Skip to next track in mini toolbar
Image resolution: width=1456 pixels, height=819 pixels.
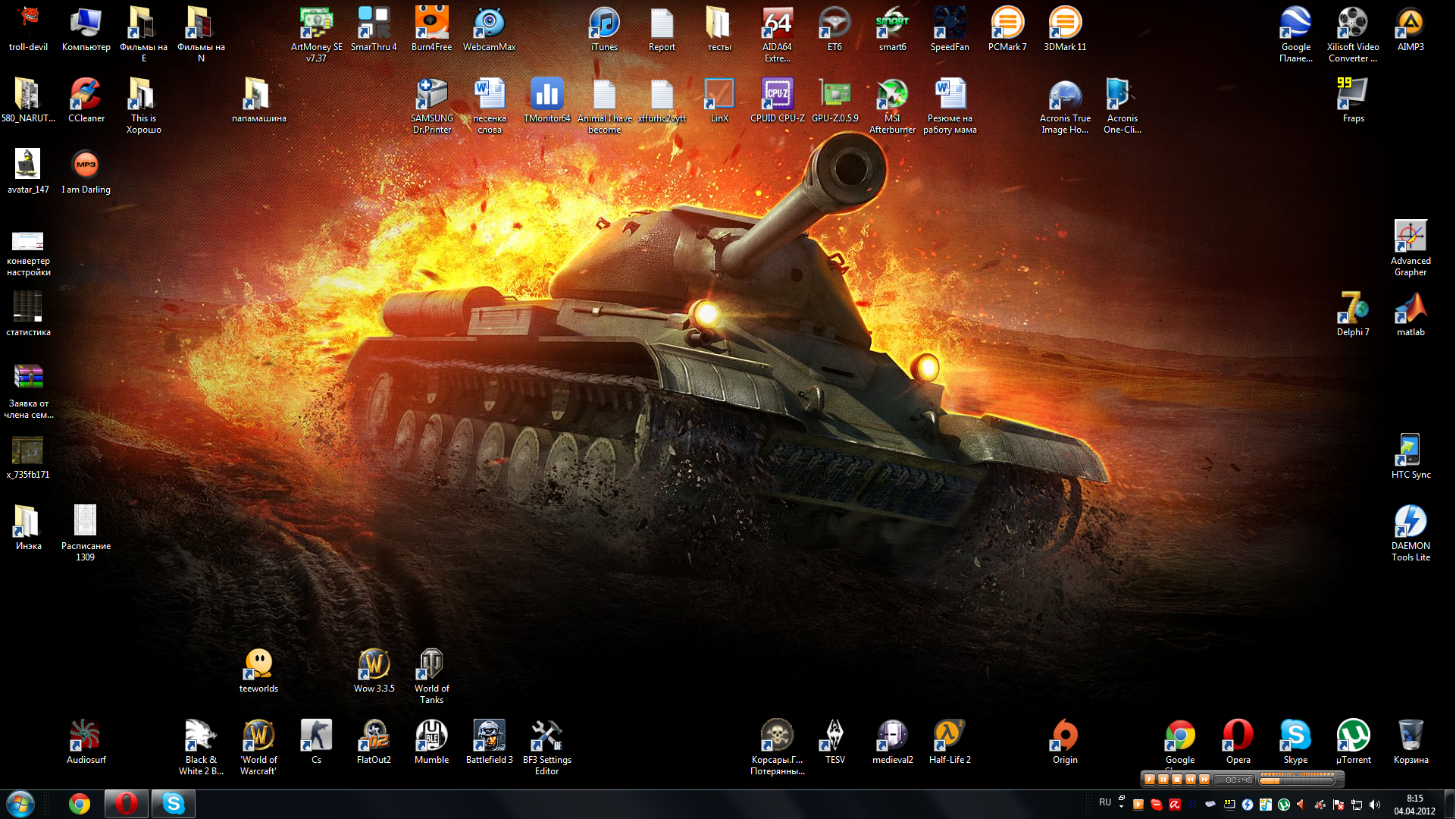pyautogui.click(x=1204, y=780)
